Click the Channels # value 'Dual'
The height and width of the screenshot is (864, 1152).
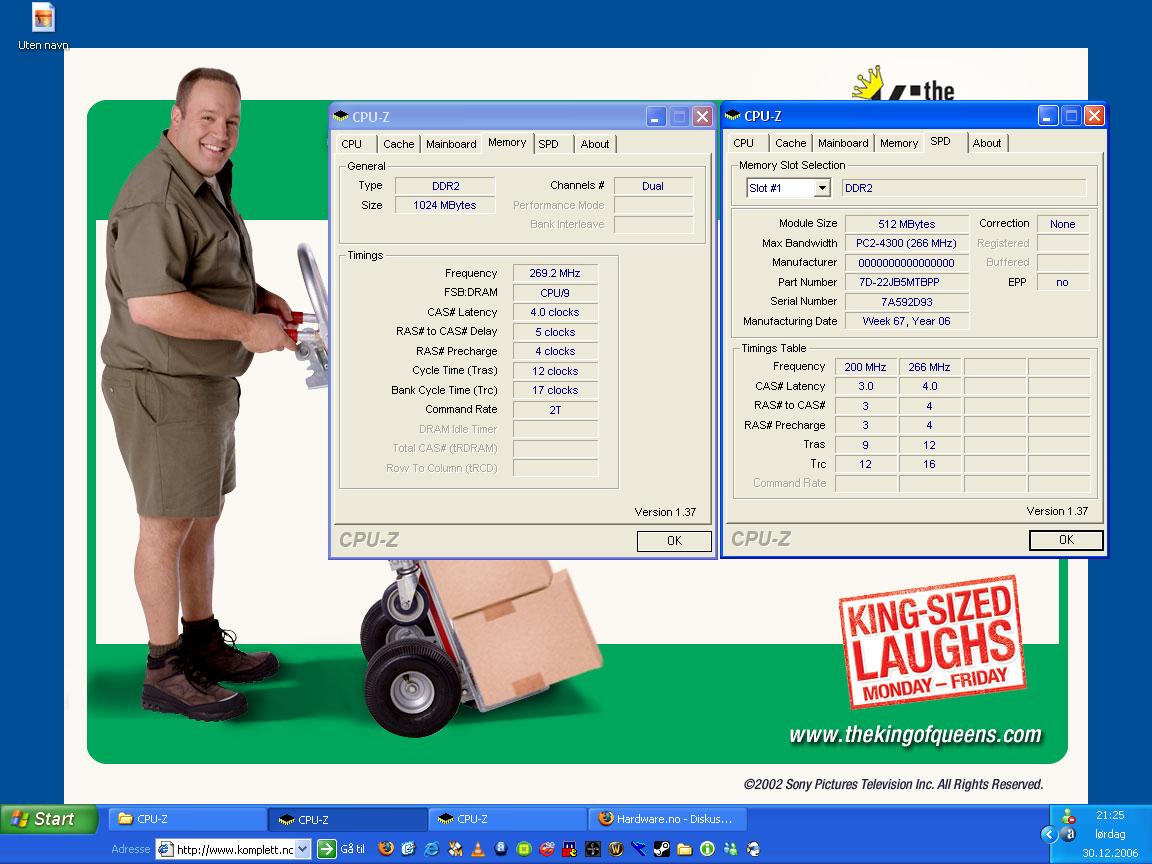click(653, 186)
